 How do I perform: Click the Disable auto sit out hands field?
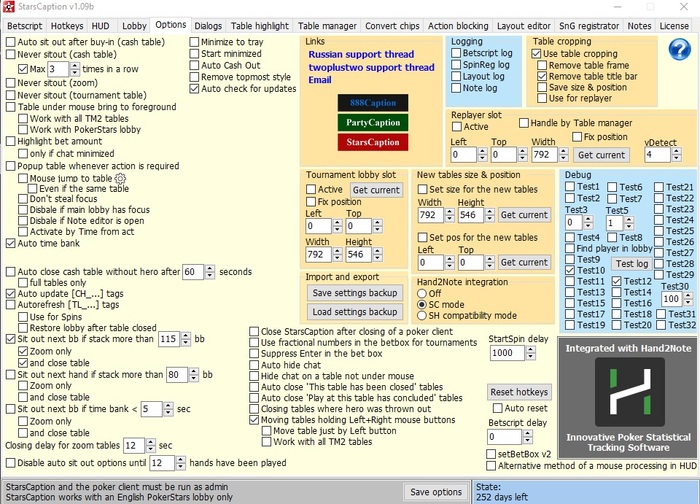[162, 463]
